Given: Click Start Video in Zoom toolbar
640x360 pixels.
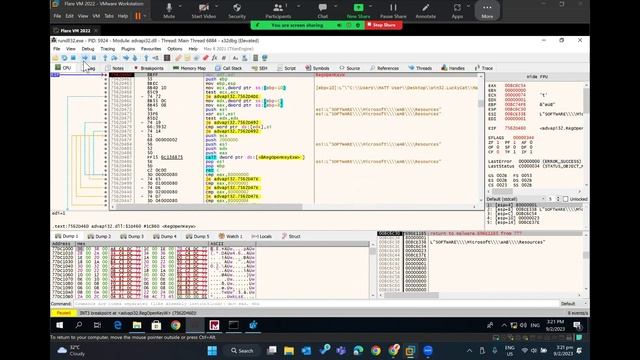Looking at the screenshot, I should 204,11.
